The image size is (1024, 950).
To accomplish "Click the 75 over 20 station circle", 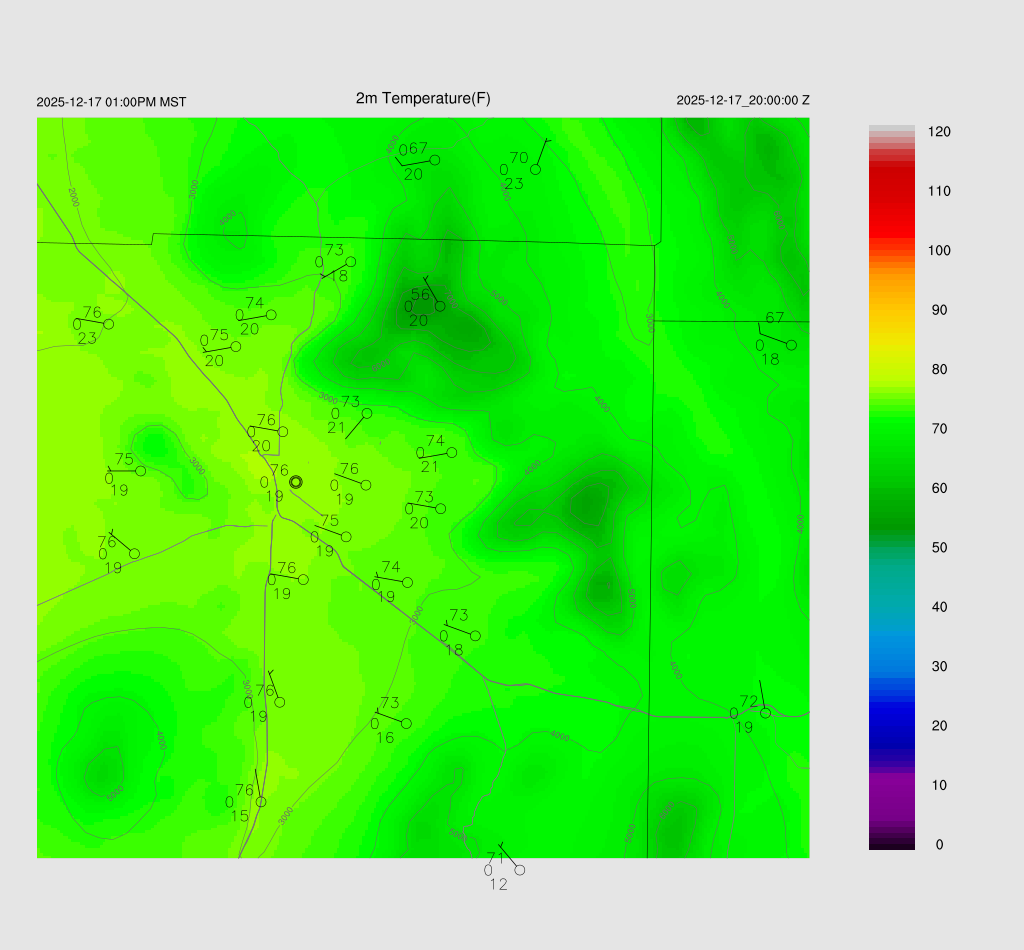I will tap(237, 347).
